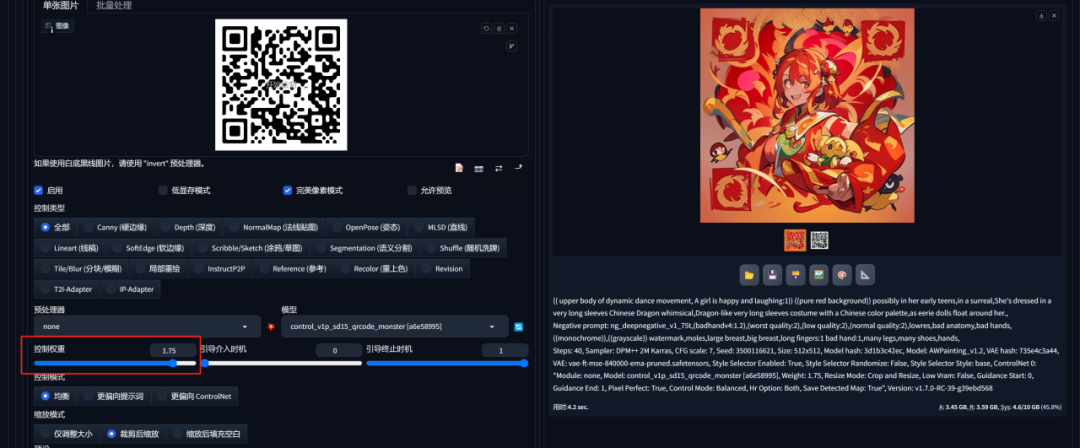Screen dimensions: 1080x448
Task: Select the Canny (硬边缘) control type
Action: (x=114, y=227)
